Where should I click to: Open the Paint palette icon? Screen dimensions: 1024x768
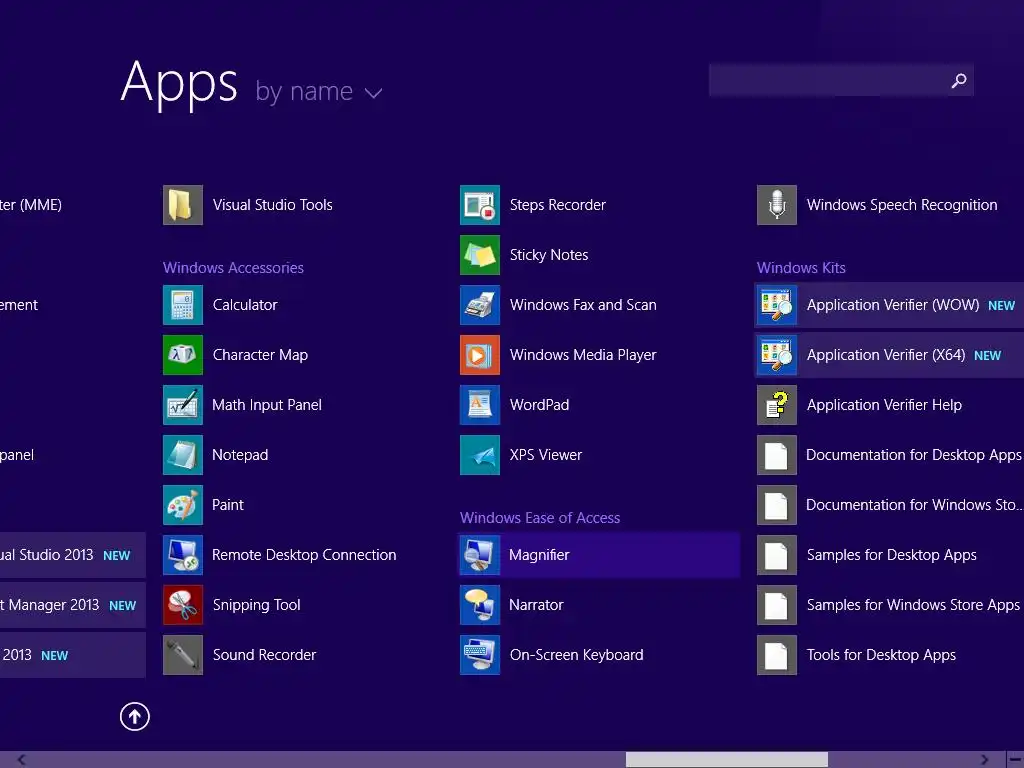pos(183,505)
